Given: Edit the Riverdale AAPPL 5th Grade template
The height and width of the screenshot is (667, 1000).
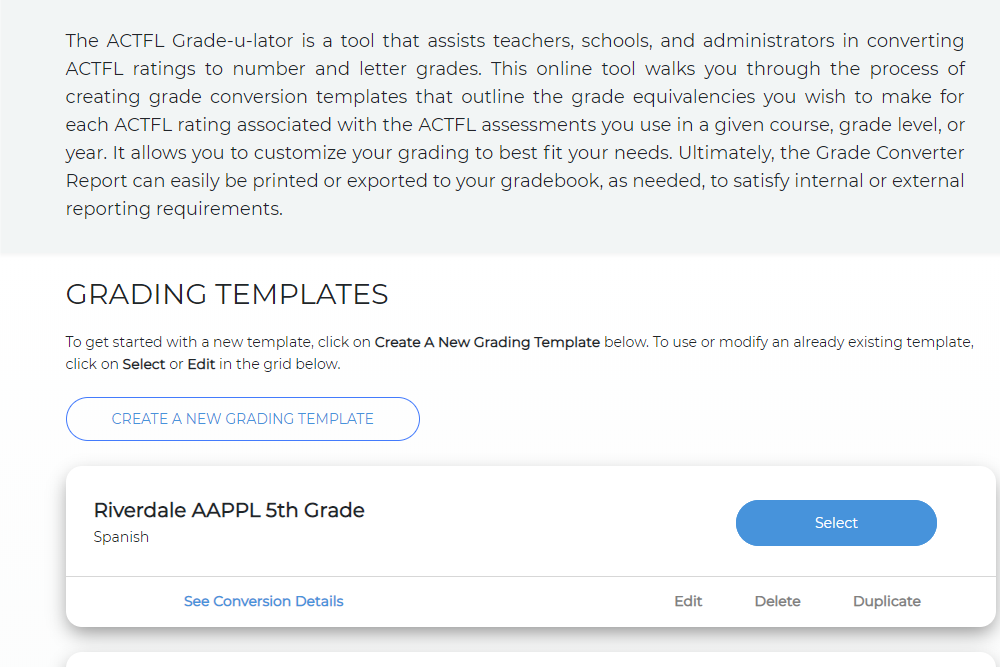Looking at the screenshot, I should (688, 601).
